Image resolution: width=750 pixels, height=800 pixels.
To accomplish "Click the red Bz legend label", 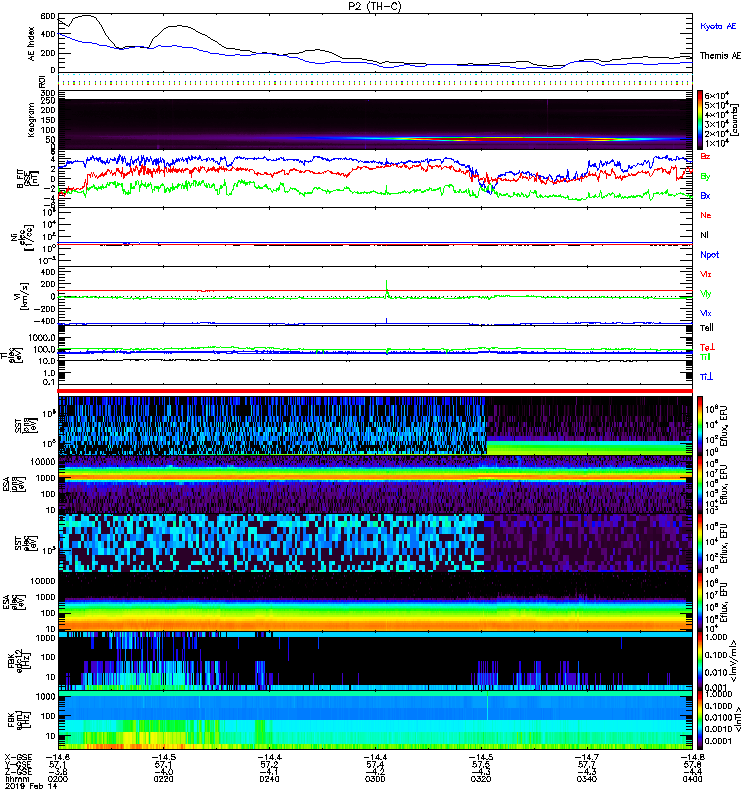I will [705, 156].
